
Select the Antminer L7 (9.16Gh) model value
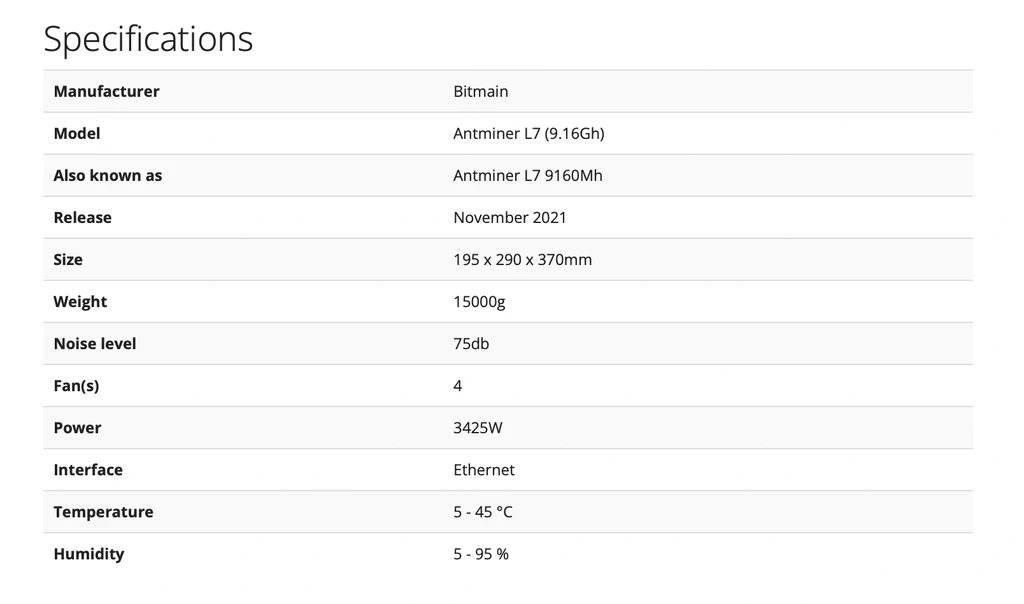[x=528, y=133]
